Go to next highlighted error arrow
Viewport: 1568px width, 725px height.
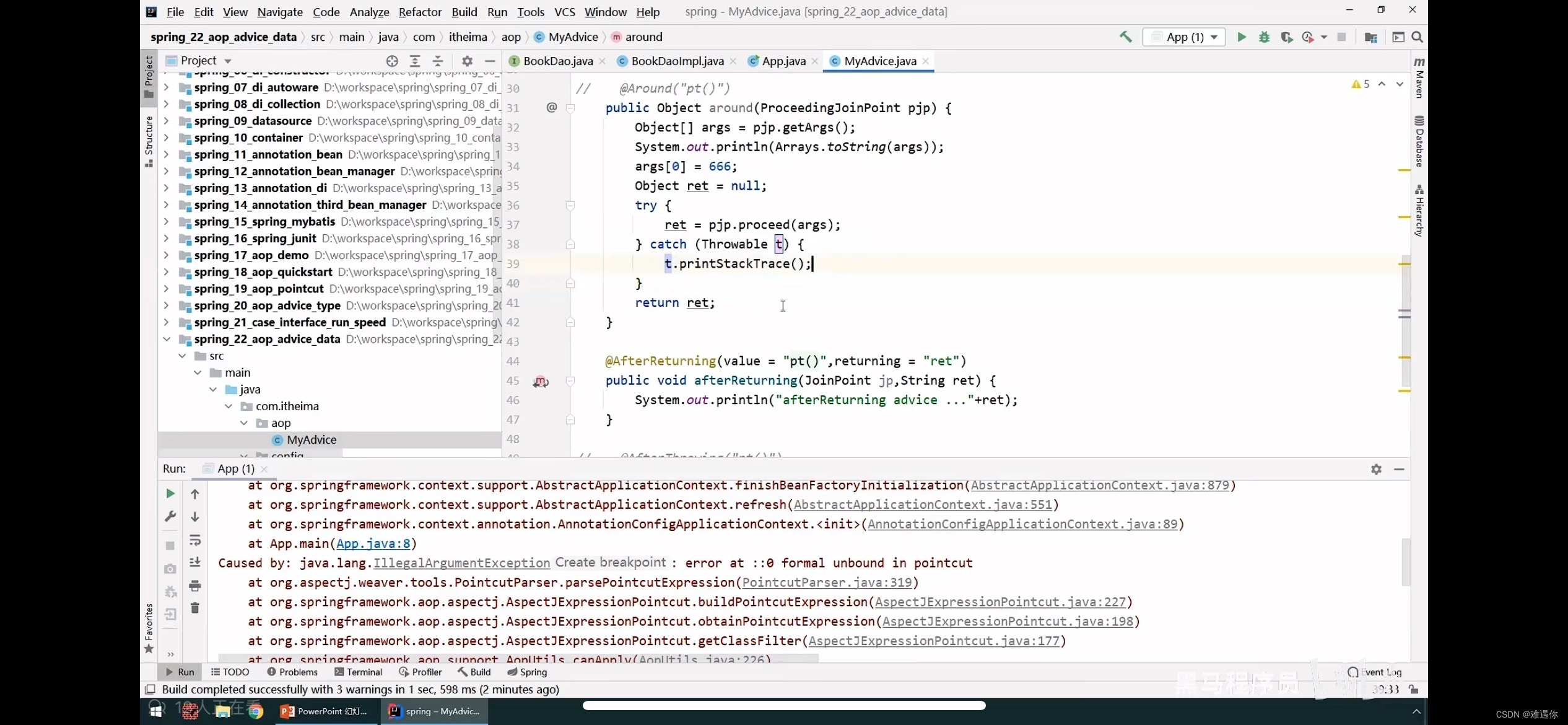tap(1400, 84)
